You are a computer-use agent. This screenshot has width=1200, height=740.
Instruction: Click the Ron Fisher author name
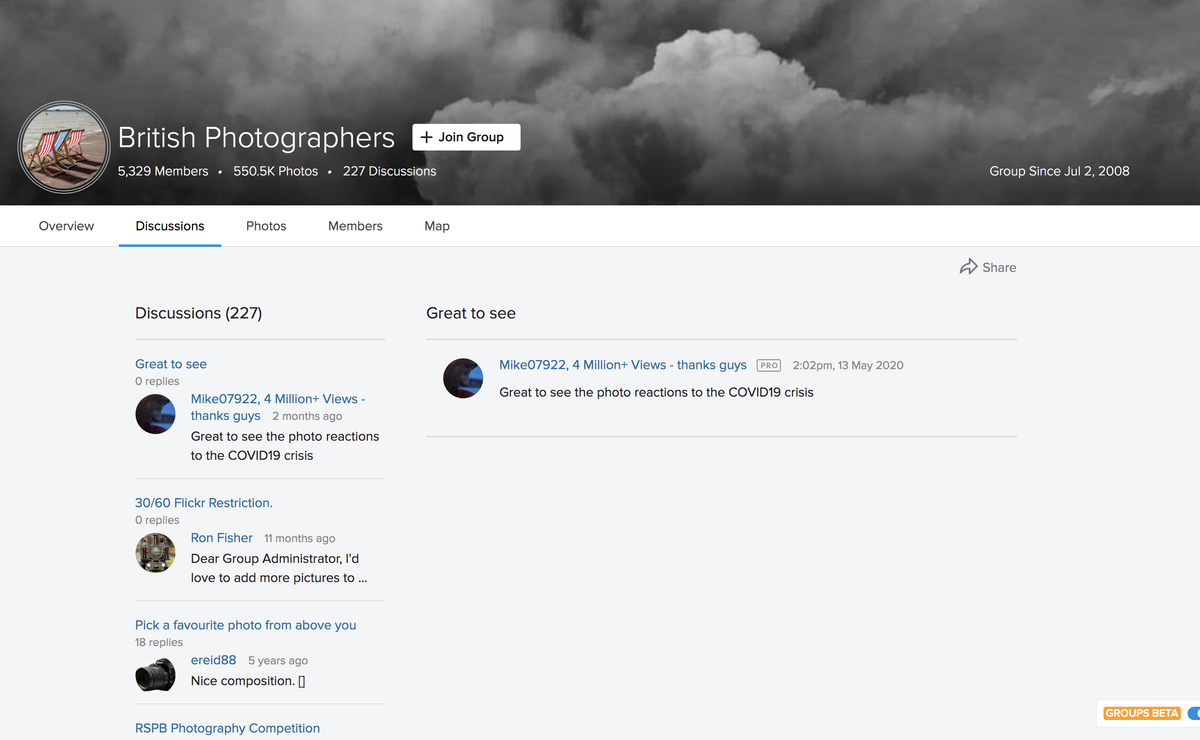[221, 537]
